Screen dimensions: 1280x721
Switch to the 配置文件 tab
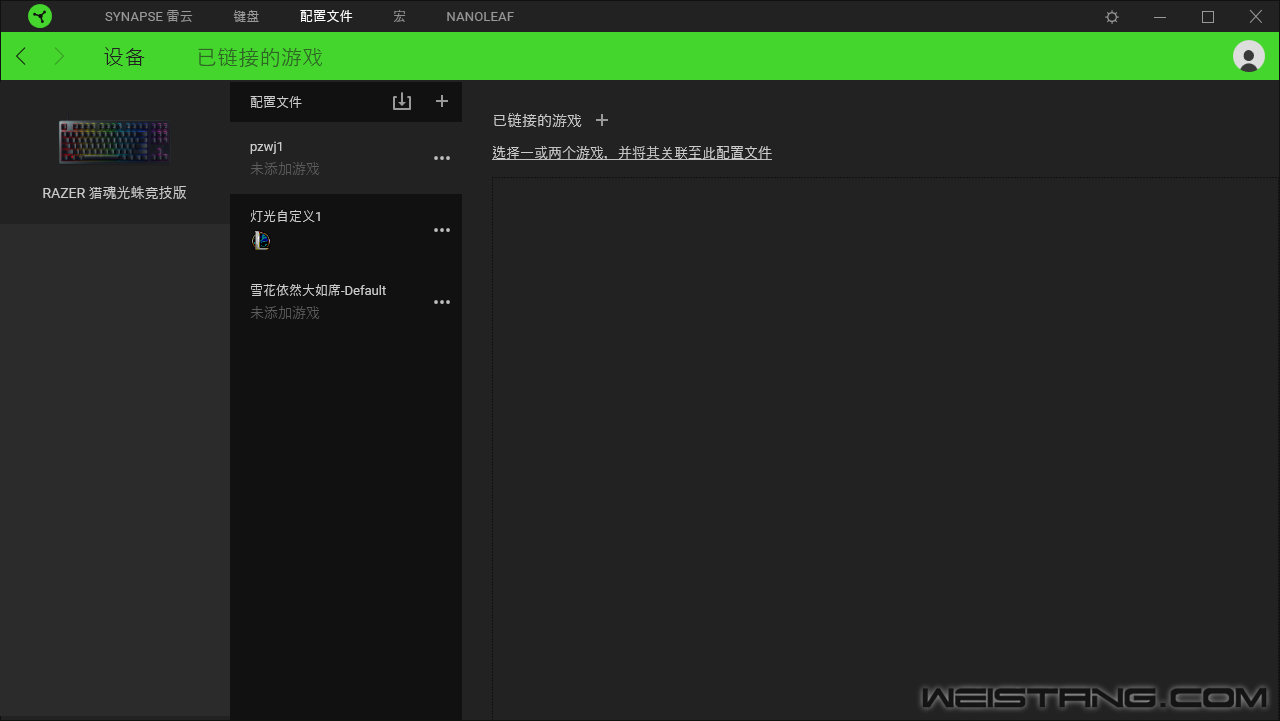tap(326, 17)
